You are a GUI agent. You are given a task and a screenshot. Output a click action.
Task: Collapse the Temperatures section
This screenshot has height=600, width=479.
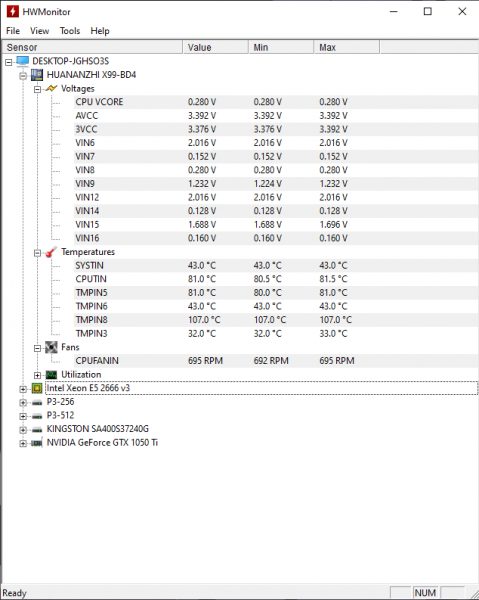coord(37,253)
